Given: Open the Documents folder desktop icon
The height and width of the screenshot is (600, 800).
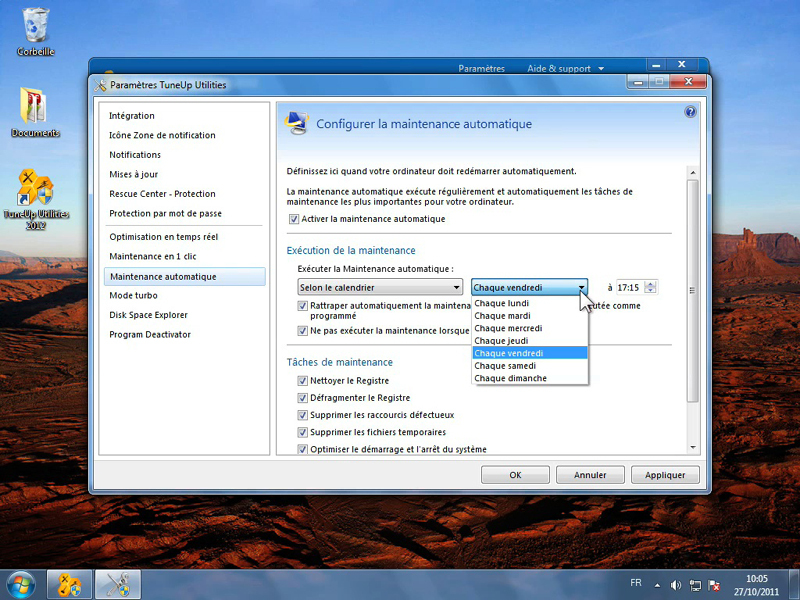Looking at the screenshot, I should click(x=35, y=112).
